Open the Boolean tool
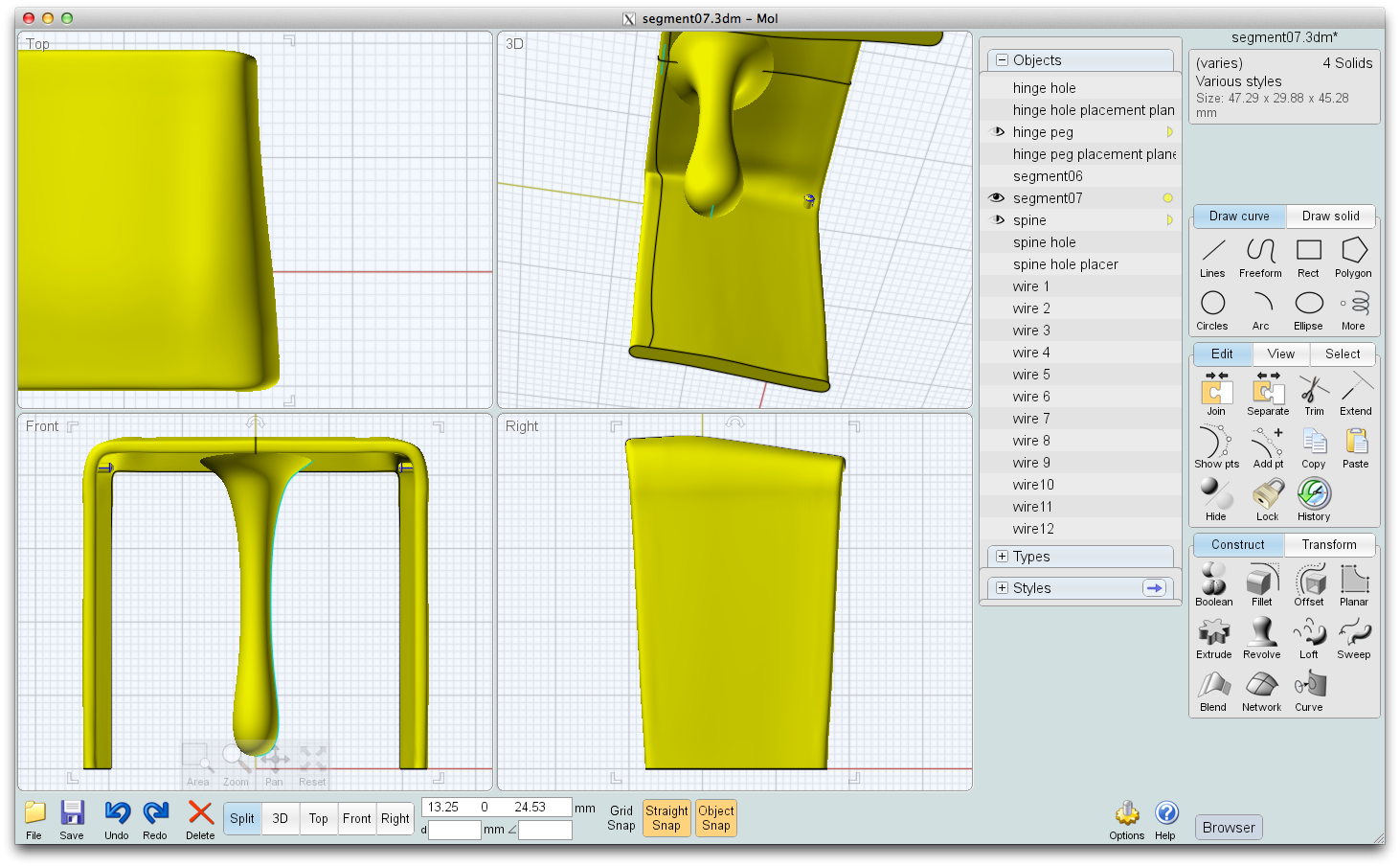 pos(1214,584)
